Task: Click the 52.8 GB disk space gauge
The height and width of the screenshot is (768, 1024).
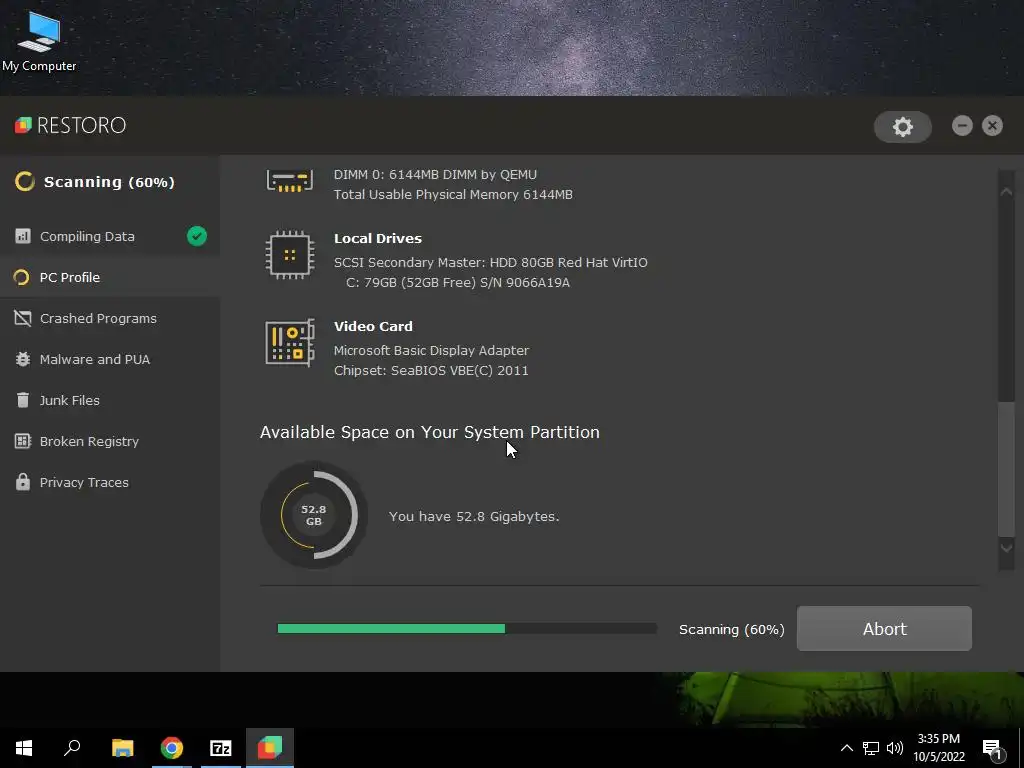Action: coord(314,515)
